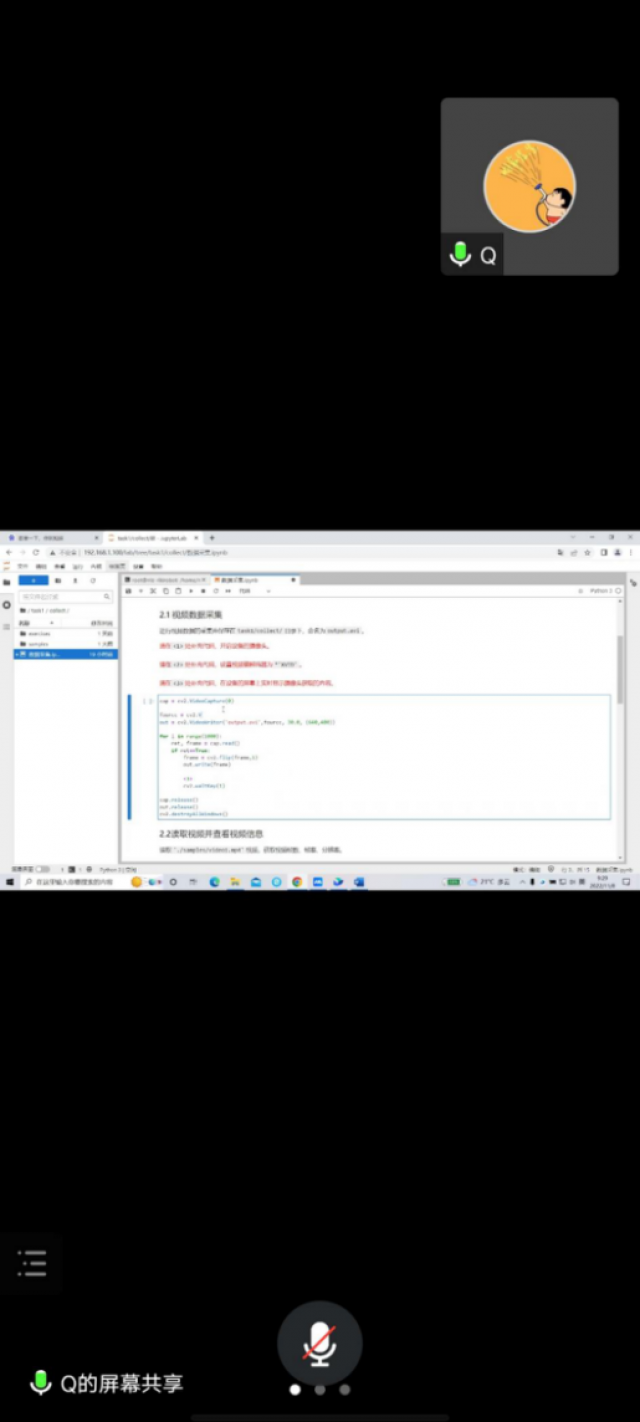Unmute the microphone button
The height and width of the screenshot is (1422, 640).
point(320,1342)
